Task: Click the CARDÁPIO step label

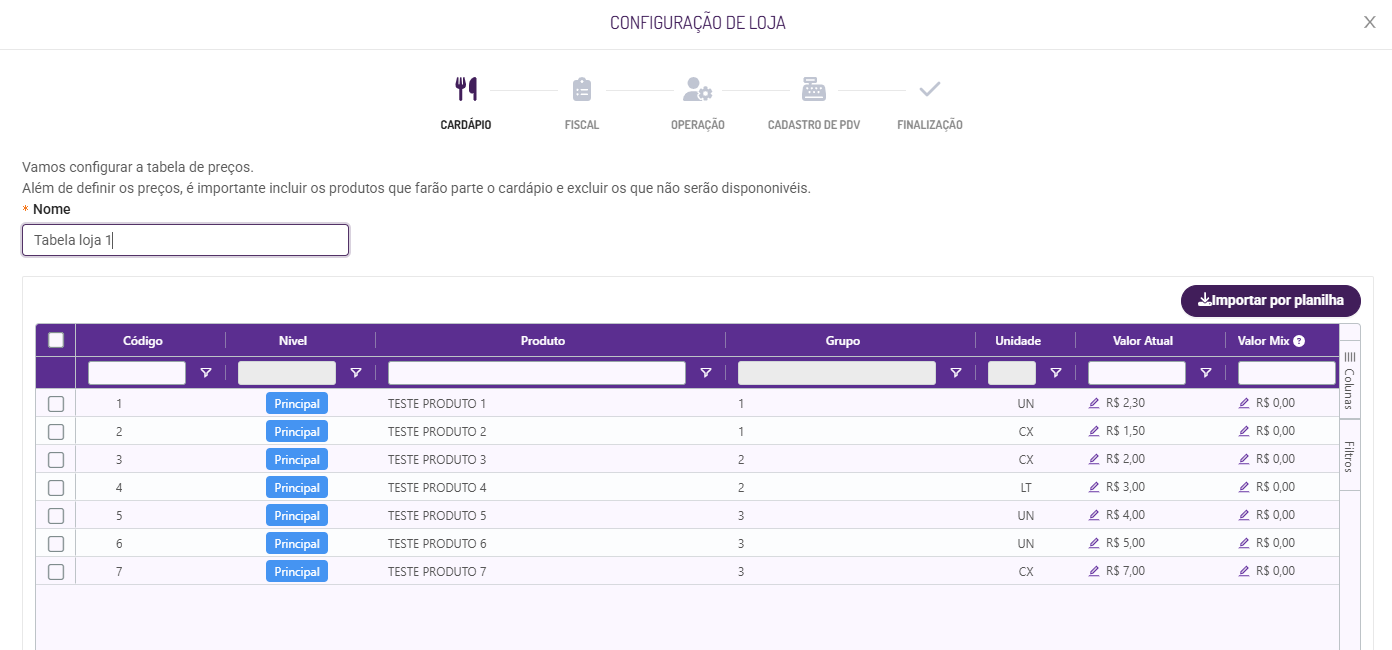Action: [x=466, y=125]
